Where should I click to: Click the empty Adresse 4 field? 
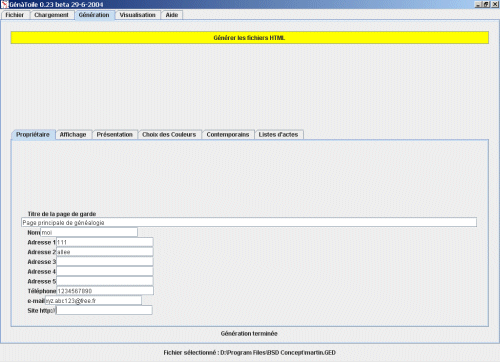[x=105, y=271]
